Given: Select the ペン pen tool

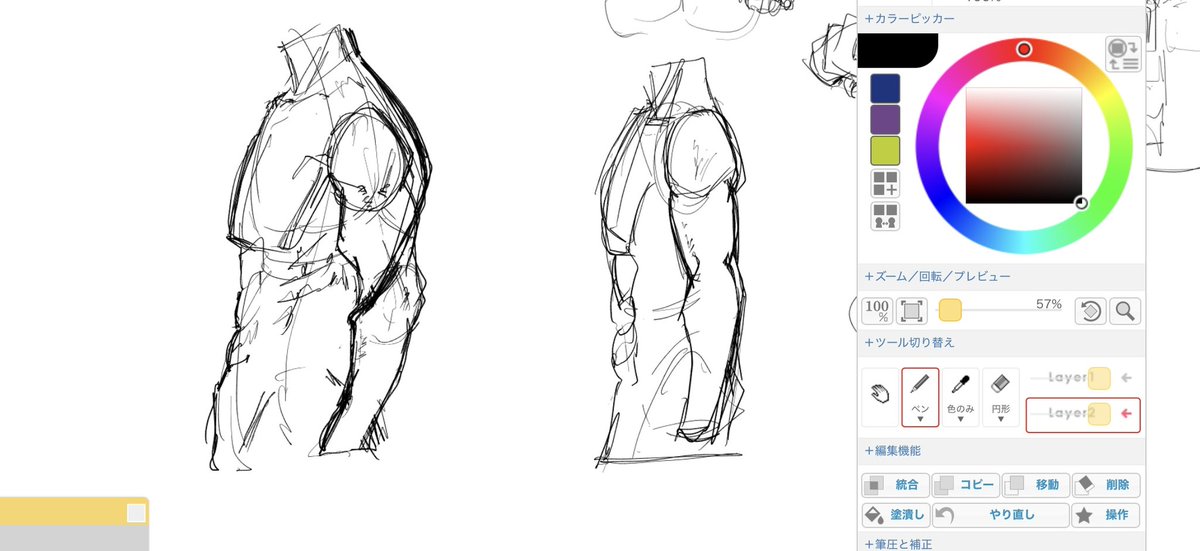Looking at the screenshot, I should click(920, 397).
